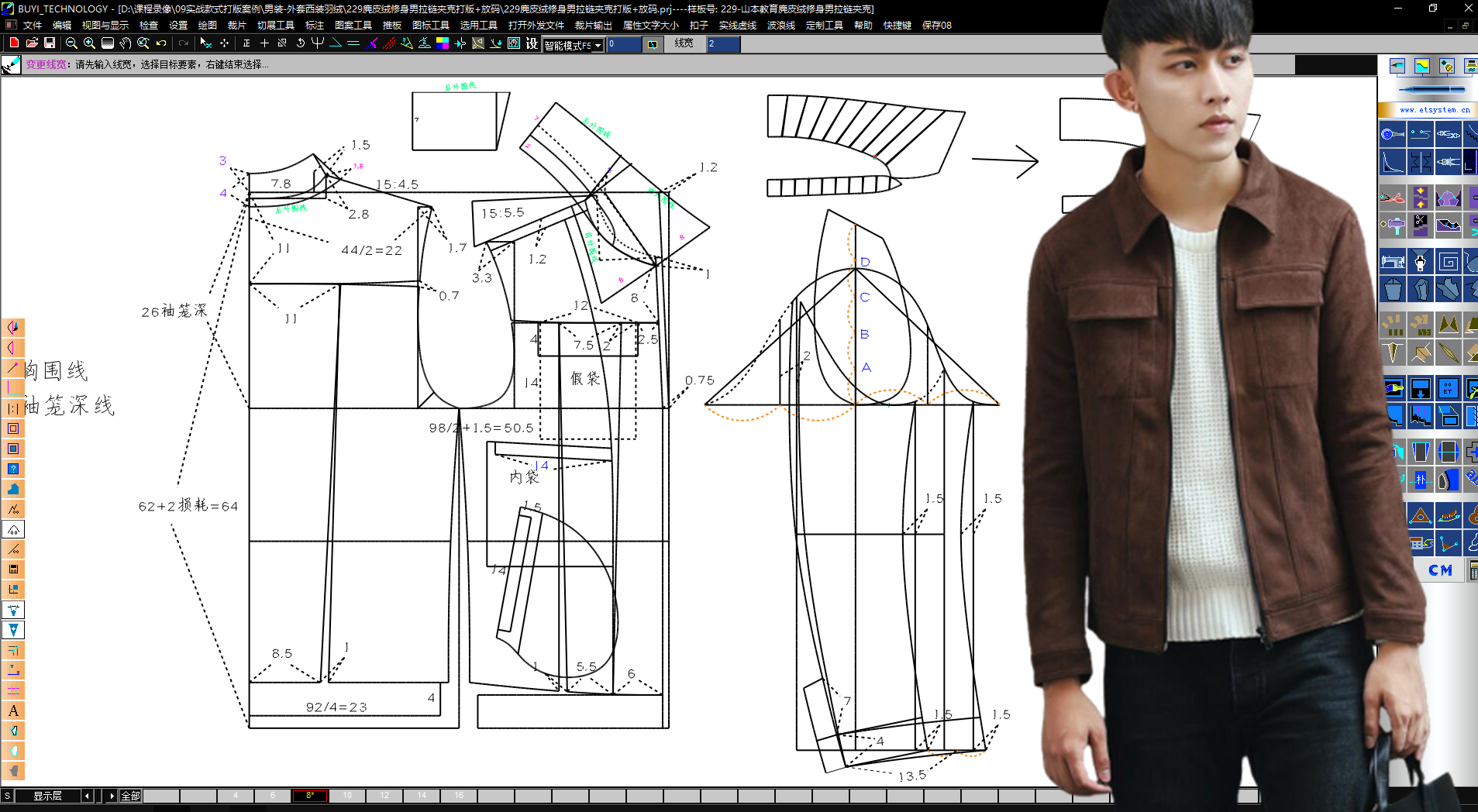Select the button and loop tool in right palette
Image resolution: width=1478 pixels, height=812 pixels.
(x=1393, y=134)
